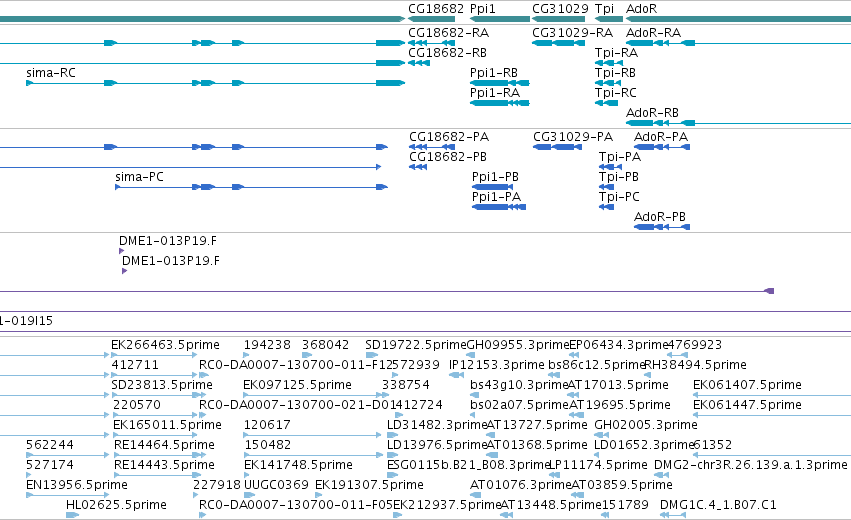Select the CG18682 gene label
The height and width of the screenshot is (520, 851).
click(x=436, y=9)
